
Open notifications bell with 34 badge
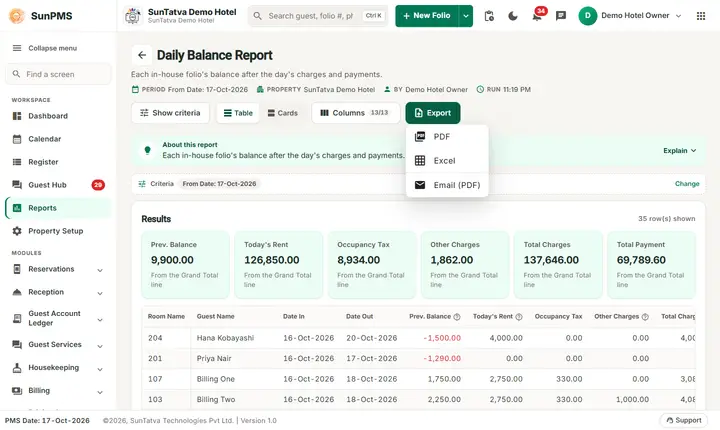[537, 16]
